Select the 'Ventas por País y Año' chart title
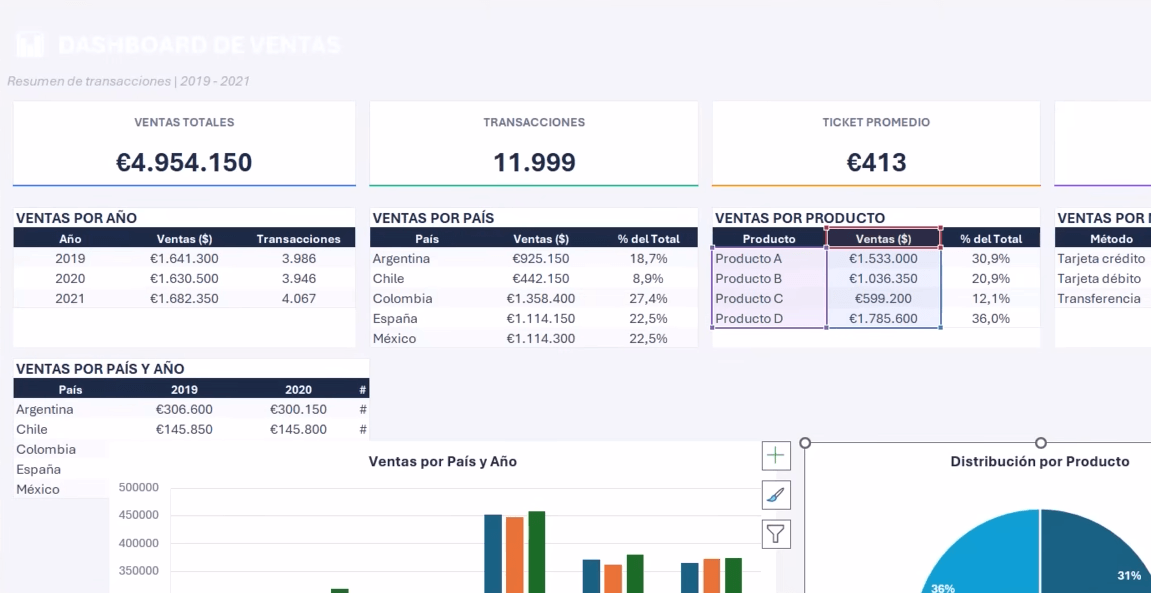This screenshot has height=593, width=1151. pos(443,462)
